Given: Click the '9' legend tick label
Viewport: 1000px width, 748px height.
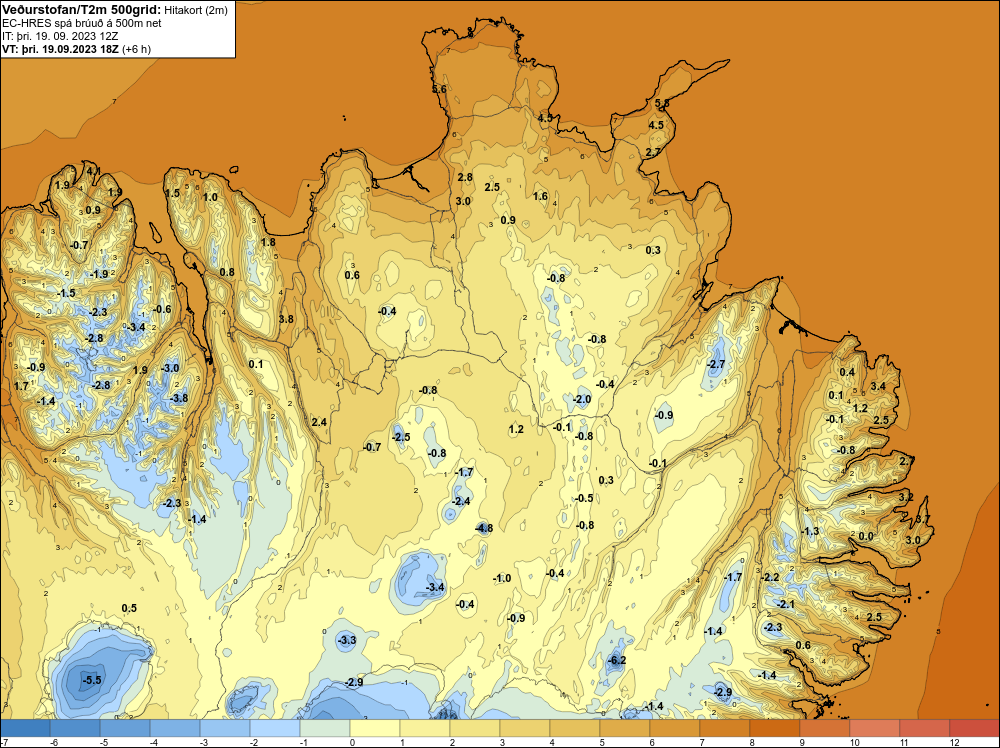Looking at the screenshot, I should click(x=802, y=742).
